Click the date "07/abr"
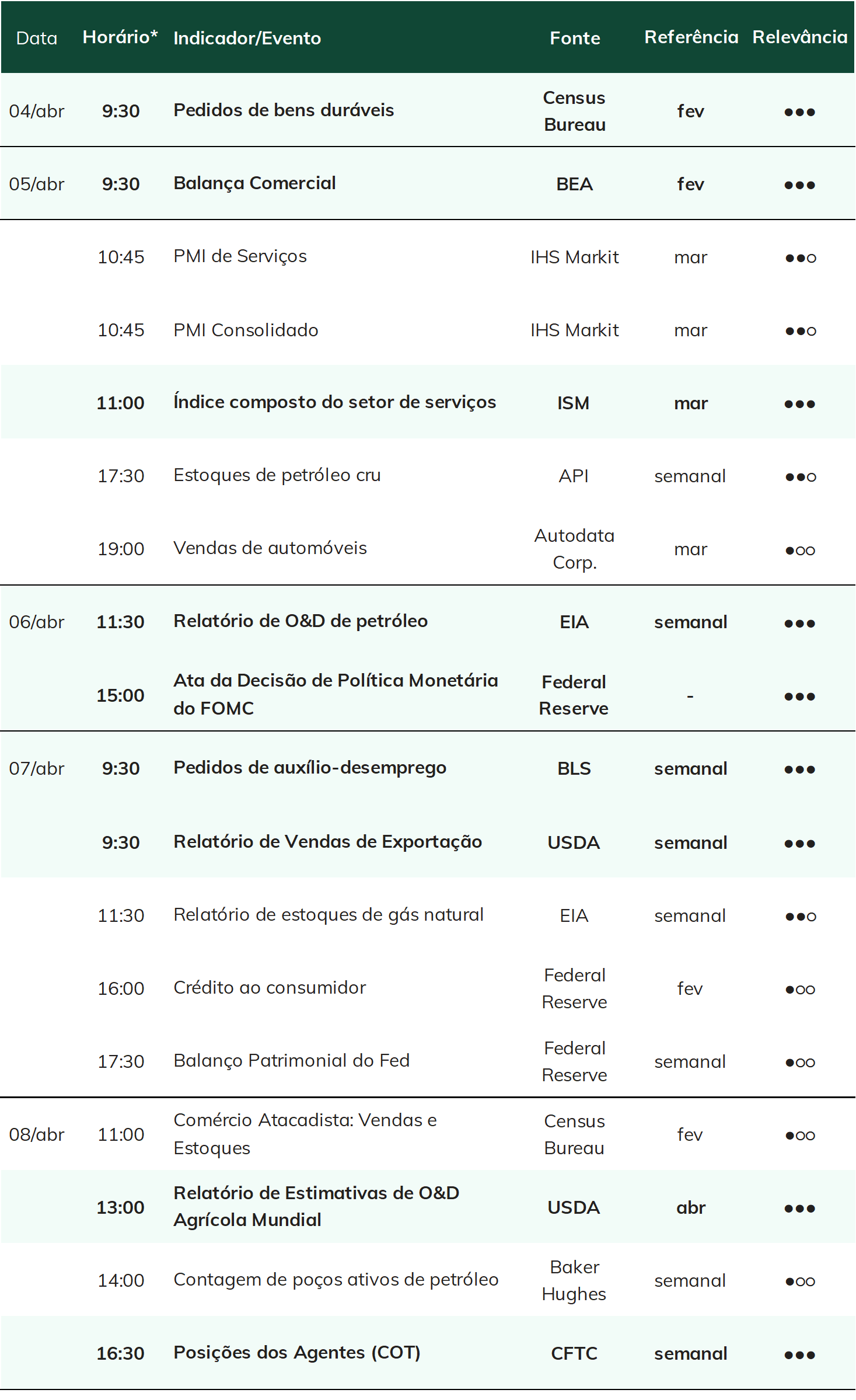This screenshot has height=1400, width=856. (x=37, y=768)
